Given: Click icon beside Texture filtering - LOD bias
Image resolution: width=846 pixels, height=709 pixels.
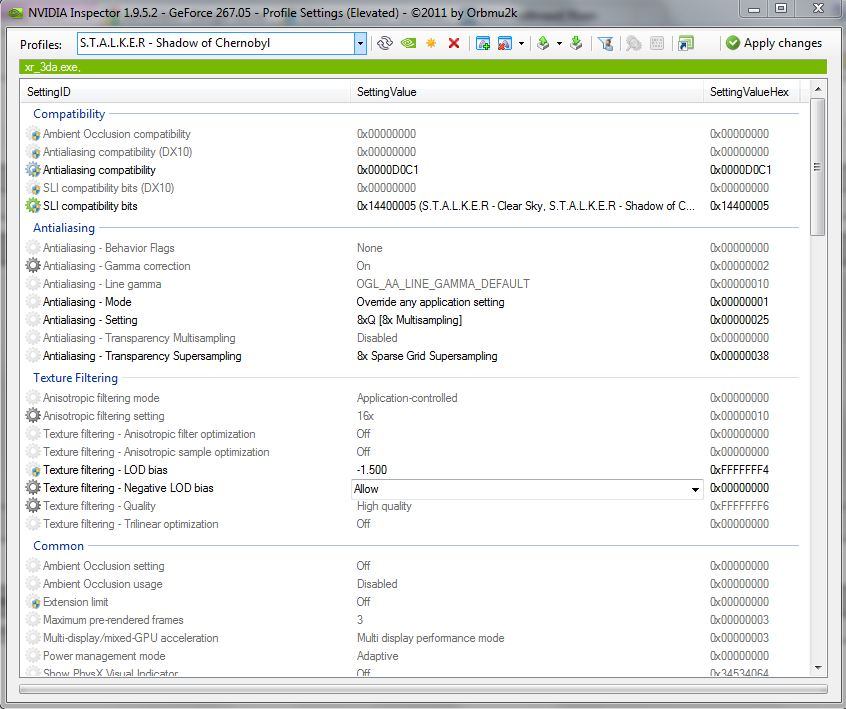Looking at the screenshot, I should click(35, 471).
